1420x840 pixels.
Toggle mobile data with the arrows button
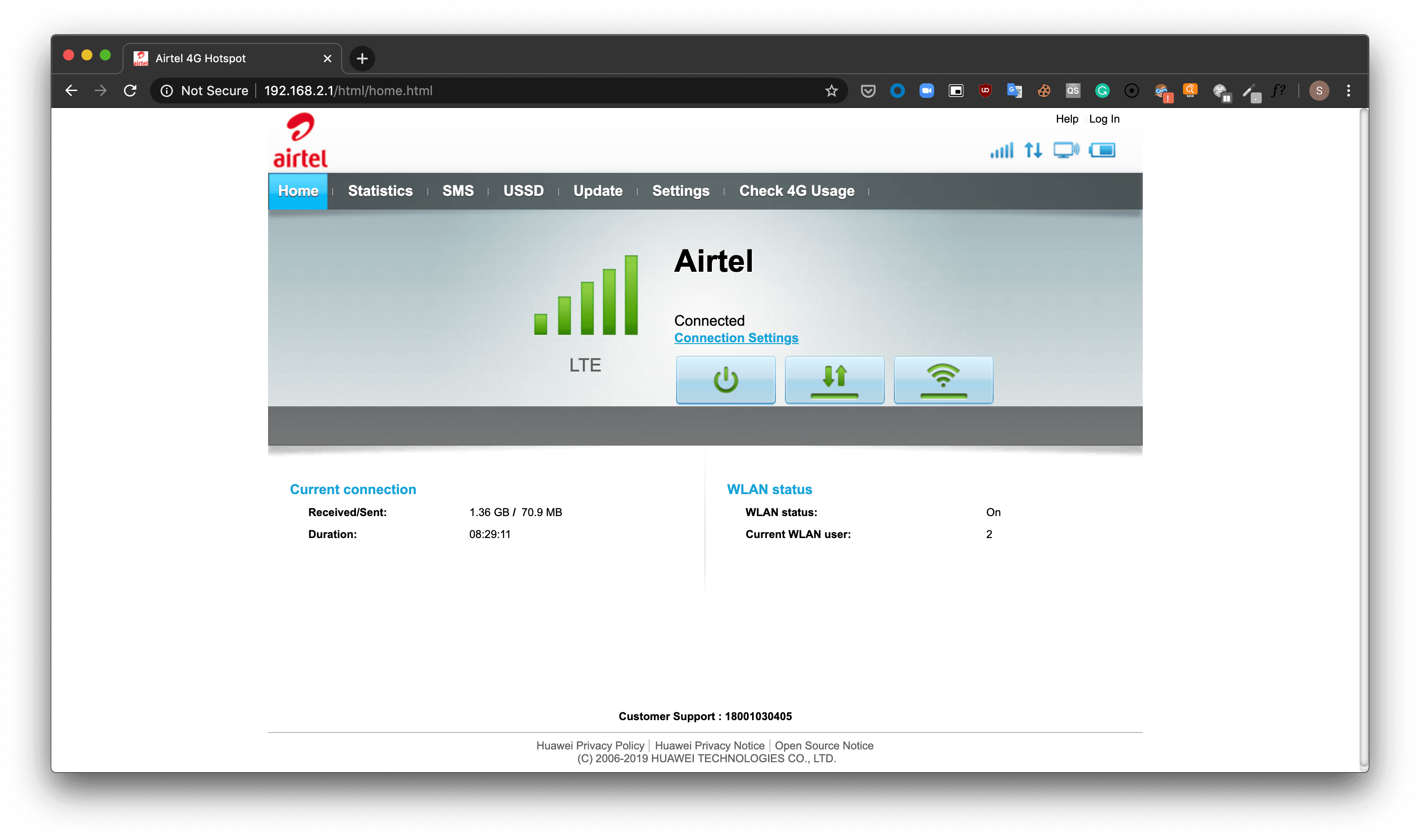pos(834,380)
